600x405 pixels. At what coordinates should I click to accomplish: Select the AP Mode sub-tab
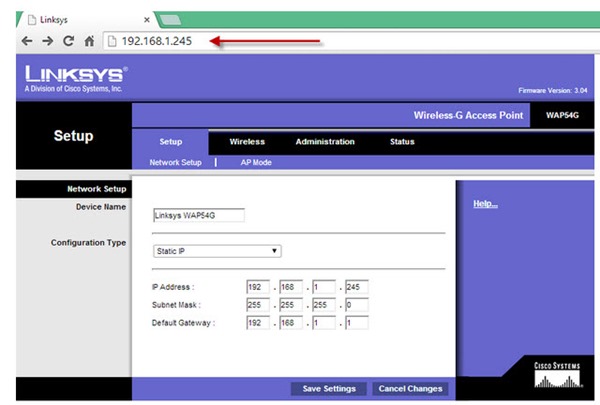click(x=256, y=162)
